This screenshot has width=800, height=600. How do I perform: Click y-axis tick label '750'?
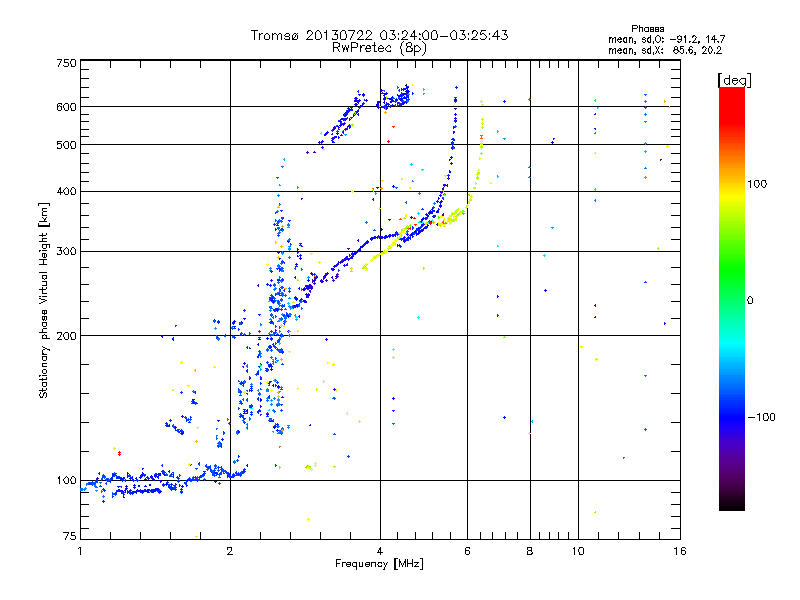point(66,63)
